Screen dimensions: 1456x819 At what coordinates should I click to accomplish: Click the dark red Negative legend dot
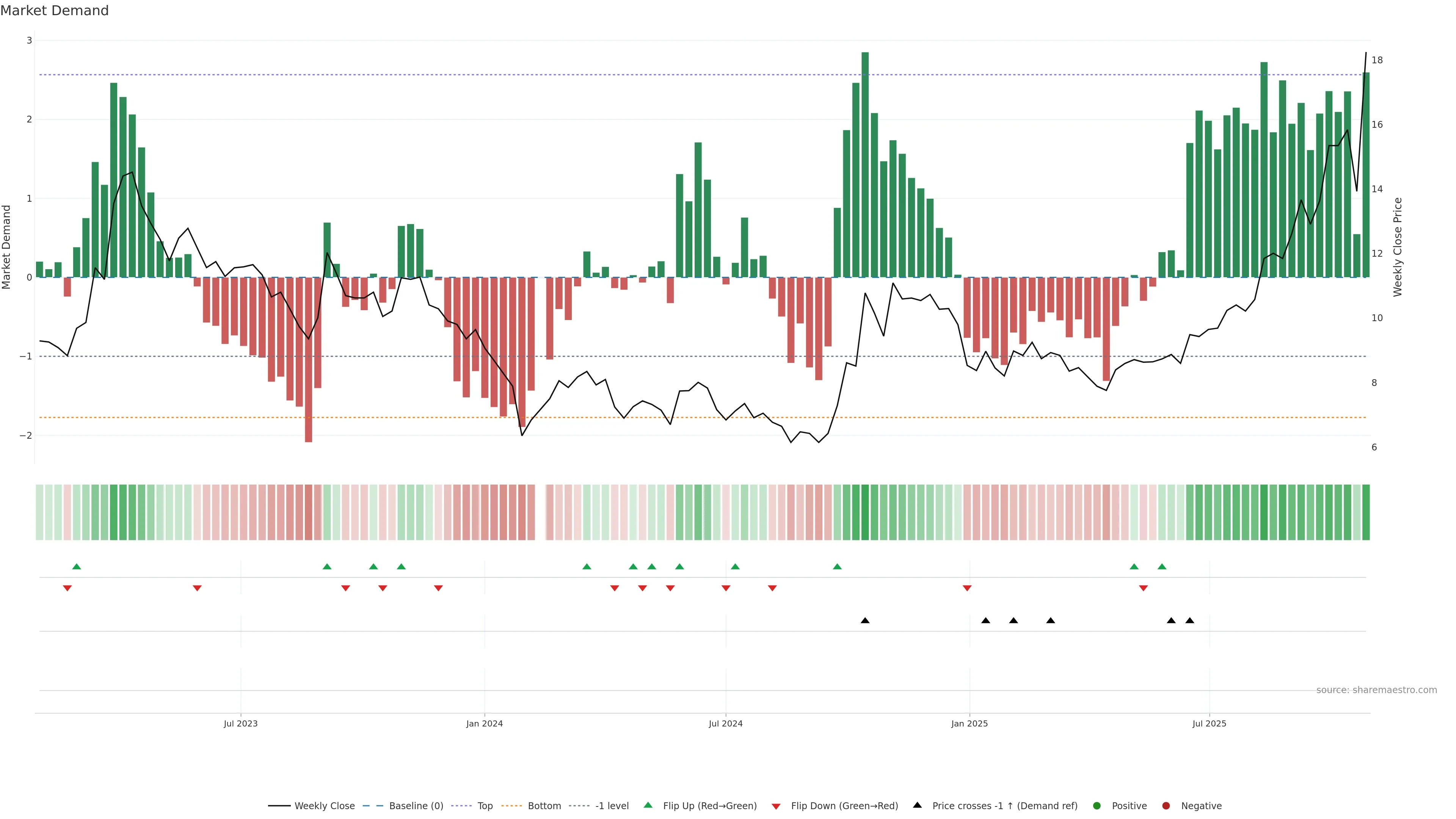[1166, 805]
